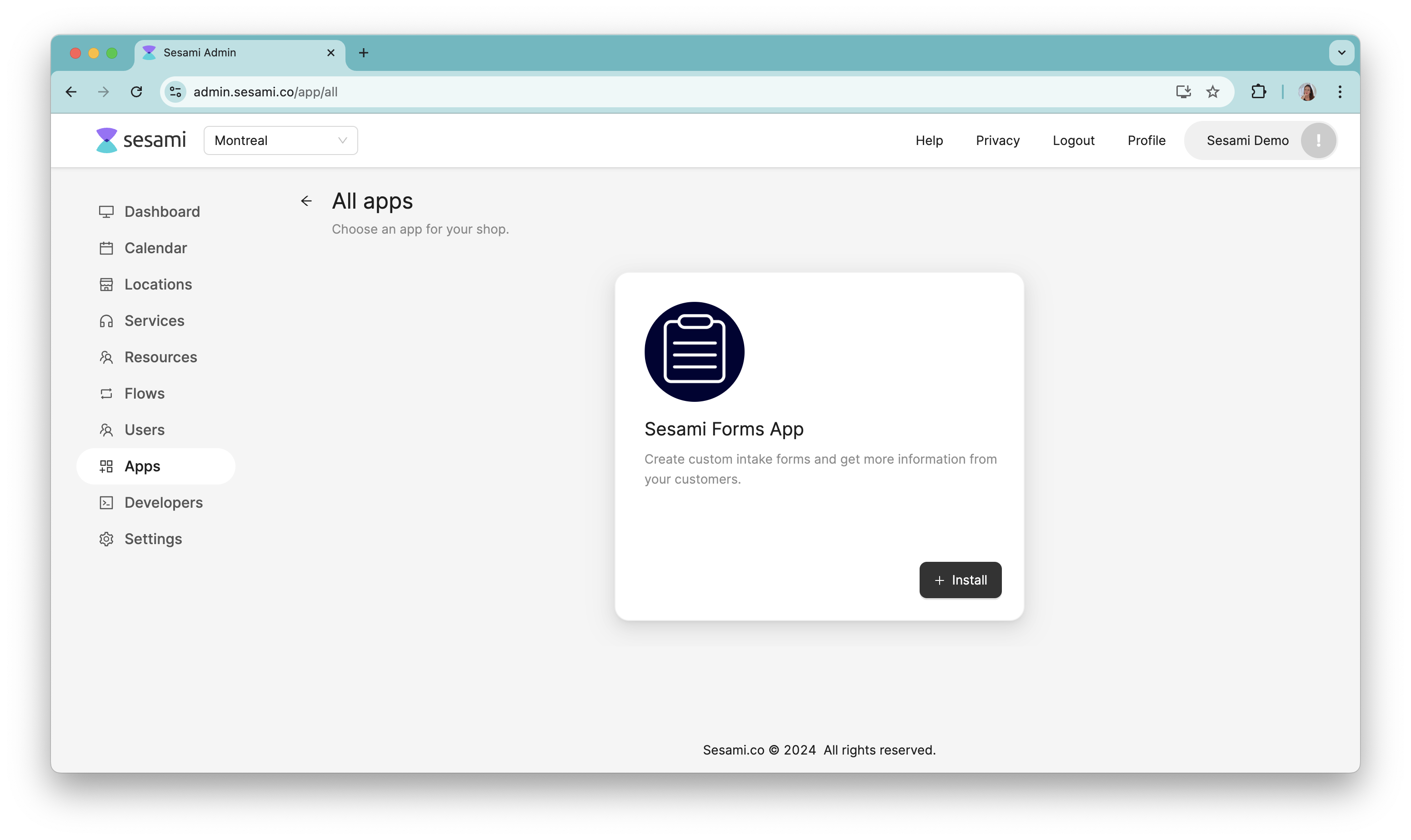Click the Apps grid icon
The height and width of the screenshot is (840, 1411).
point(106,466)
